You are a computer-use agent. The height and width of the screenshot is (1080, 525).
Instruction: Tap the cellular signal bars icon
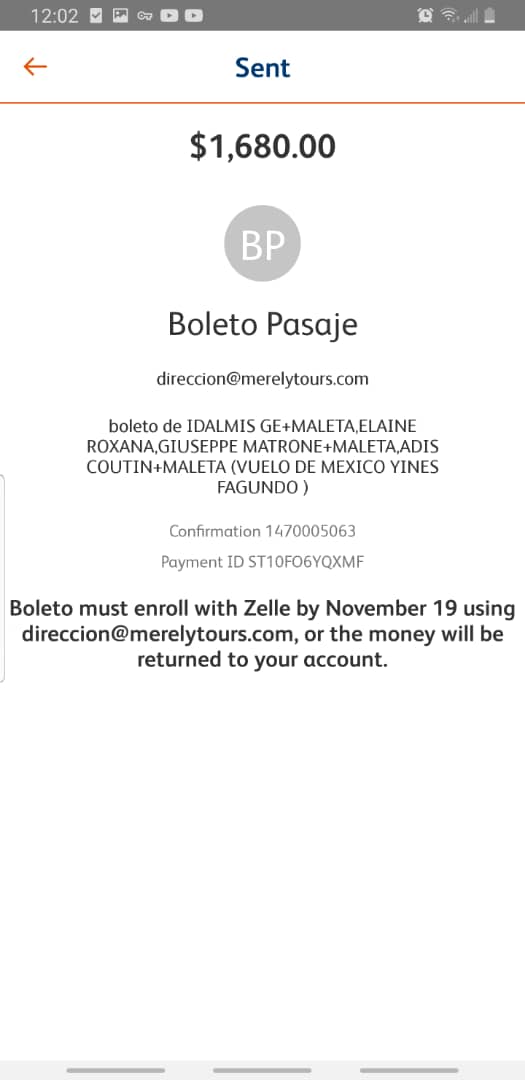471,16
